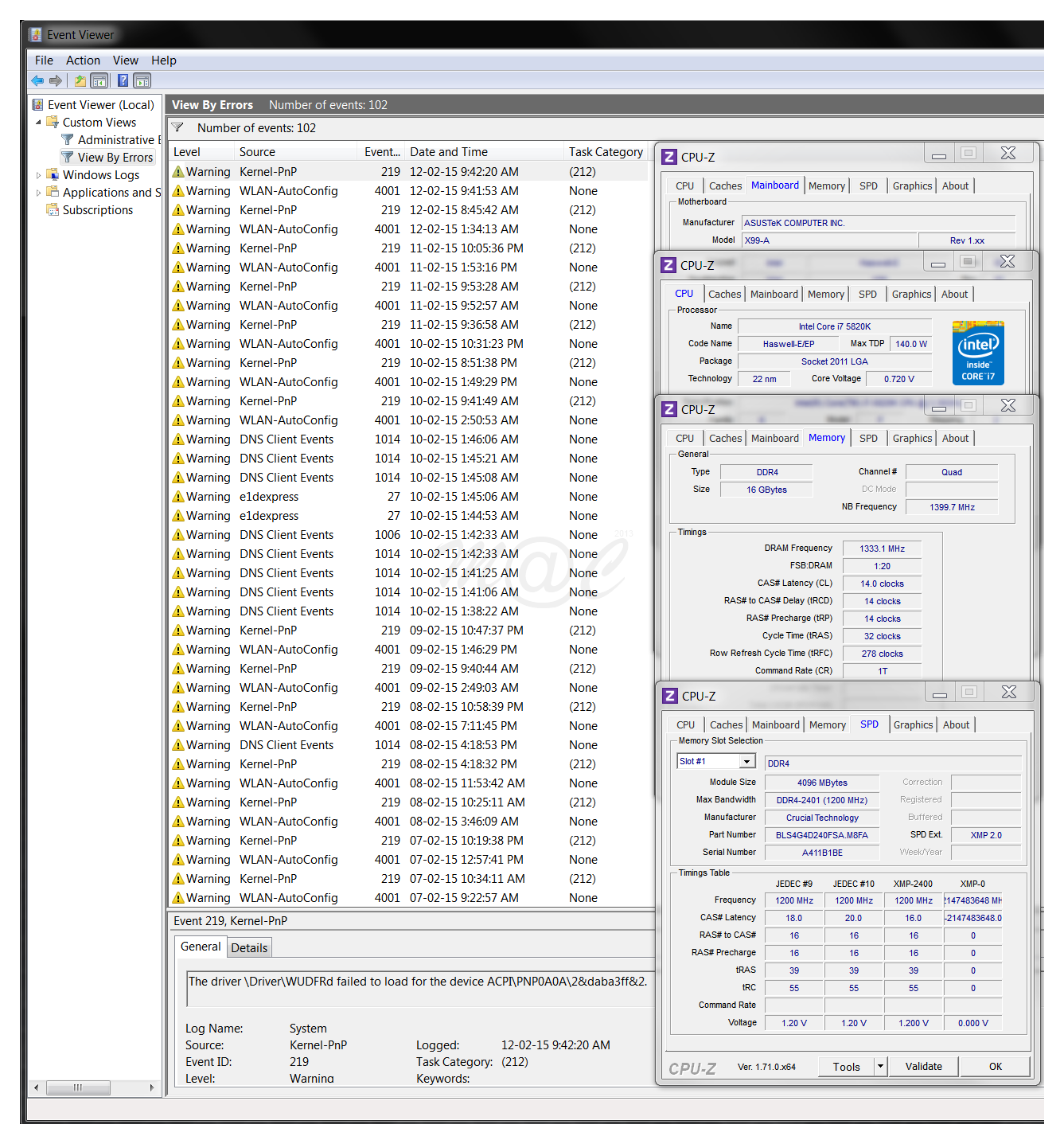Click left pane scrollbar right arrow
Viewport: 1064px width, 1144px height.
tap(151, 1087)
